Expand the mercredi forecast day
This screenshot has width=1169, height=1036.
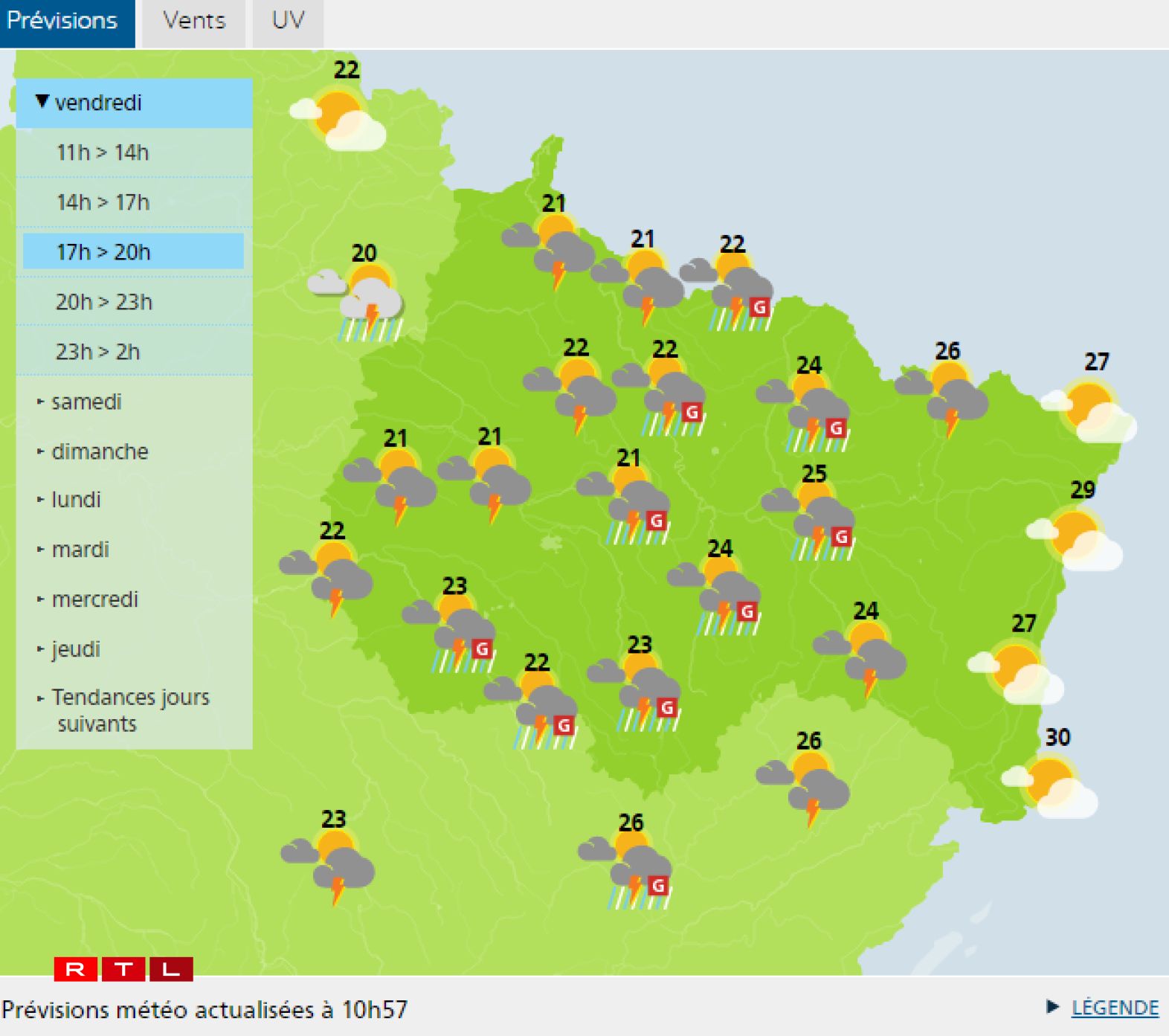coord(94,599)
